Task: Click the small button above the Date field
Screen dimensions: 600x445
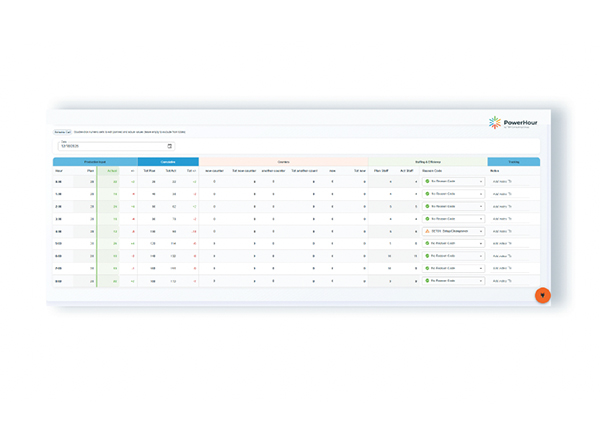Action: coord(60,132)
